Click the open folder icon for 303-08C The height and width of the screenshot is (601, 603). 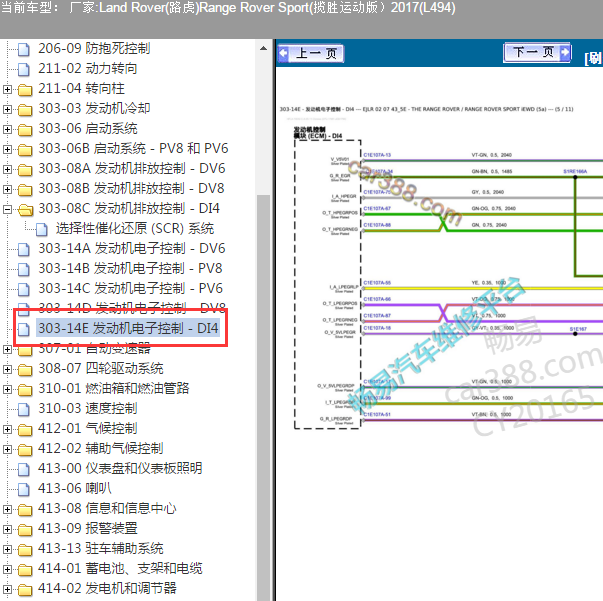click(25, 209)
